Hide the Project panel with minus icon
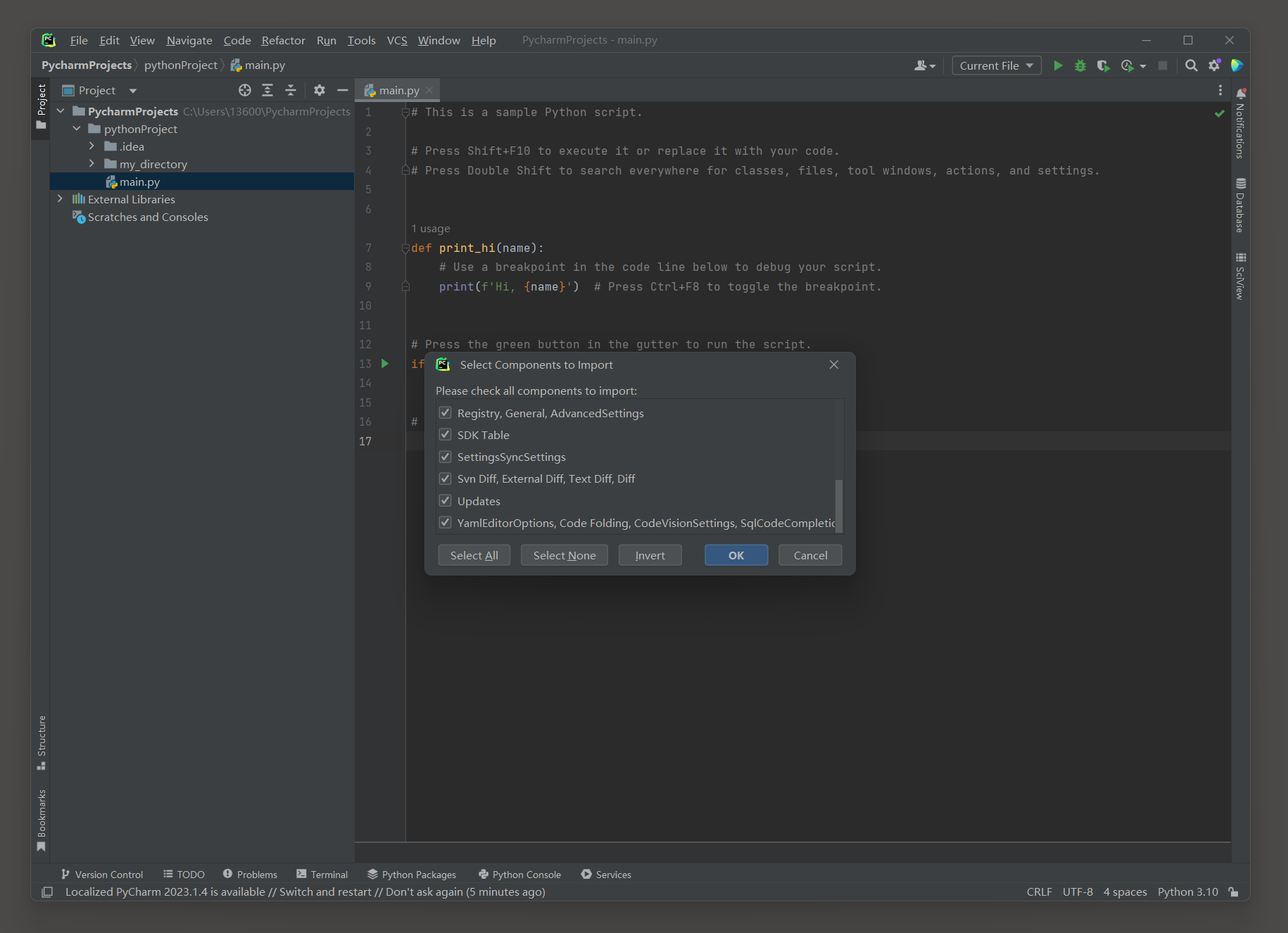The width and height of the screenshot is (1288, 933). click(x=343, y=90)
